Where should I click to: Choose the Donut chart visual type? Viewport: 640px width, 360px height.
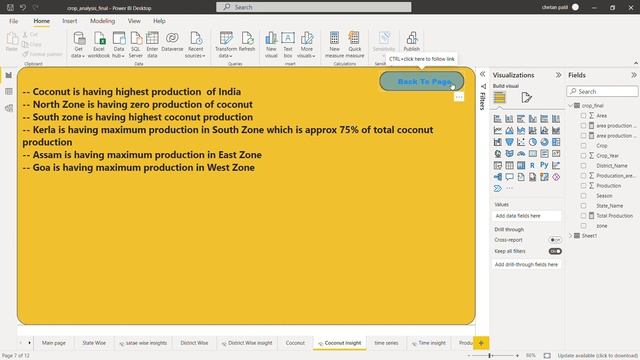pos(544,142)
